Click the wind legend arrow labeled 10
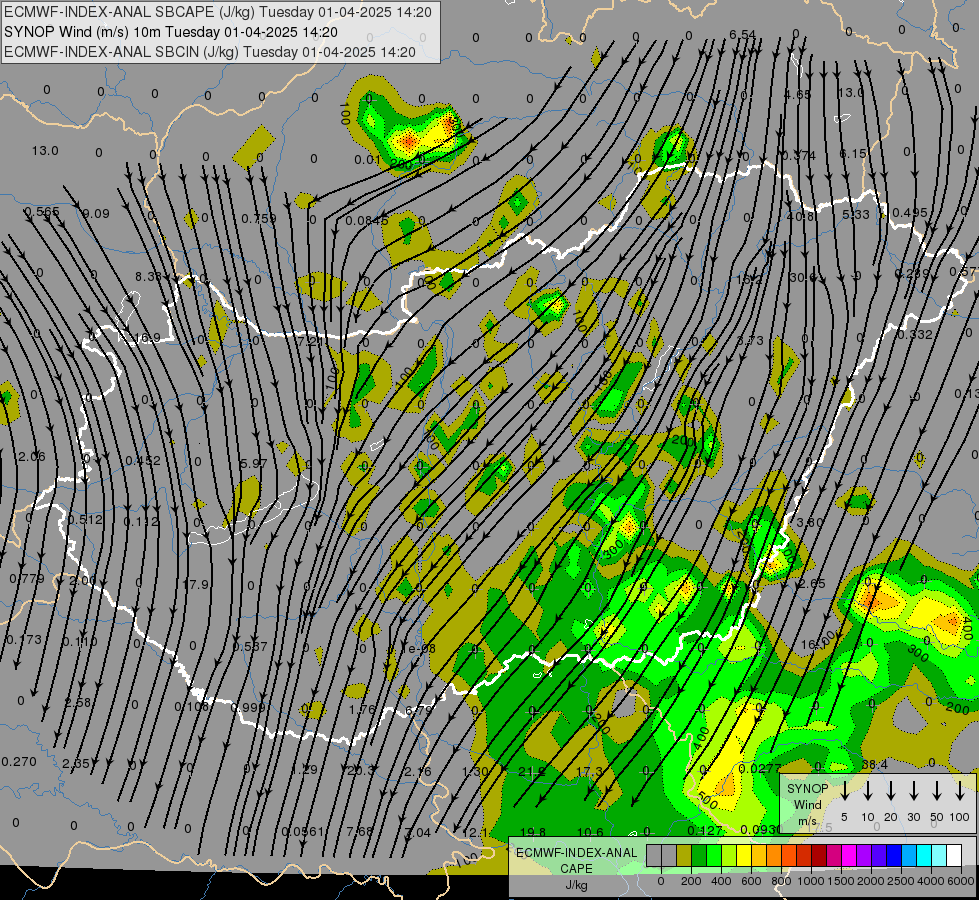This screenshot has width=979, height=900. click(x=868, y=790)
